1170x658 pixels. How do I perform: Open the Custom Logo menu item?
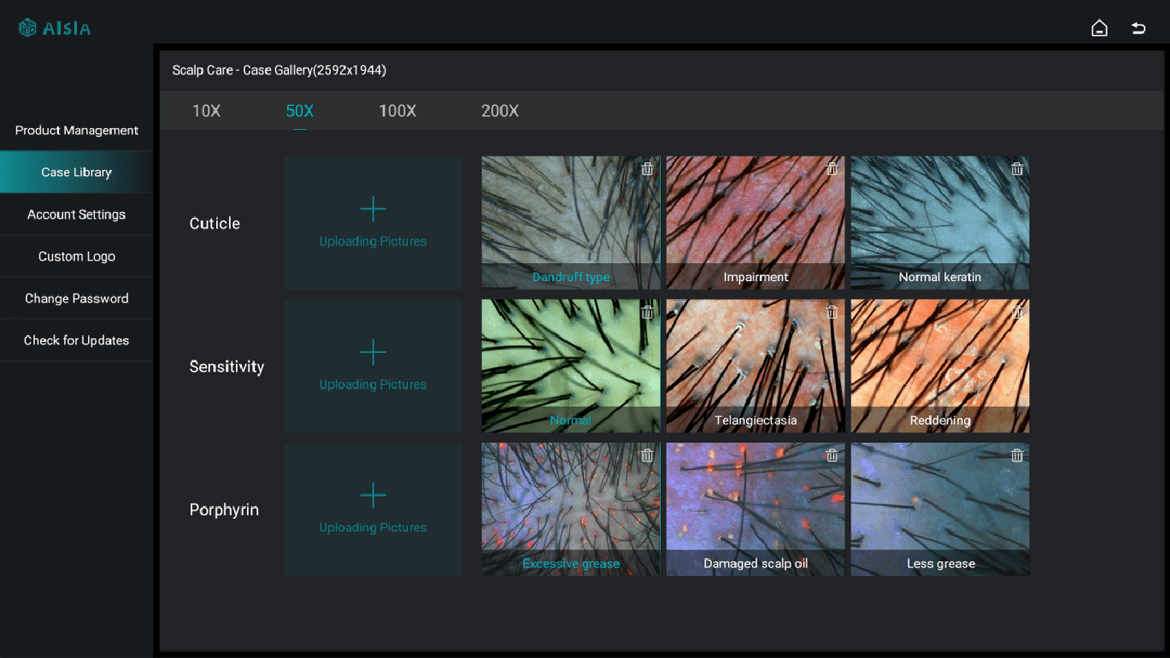(x=76, y=256)
